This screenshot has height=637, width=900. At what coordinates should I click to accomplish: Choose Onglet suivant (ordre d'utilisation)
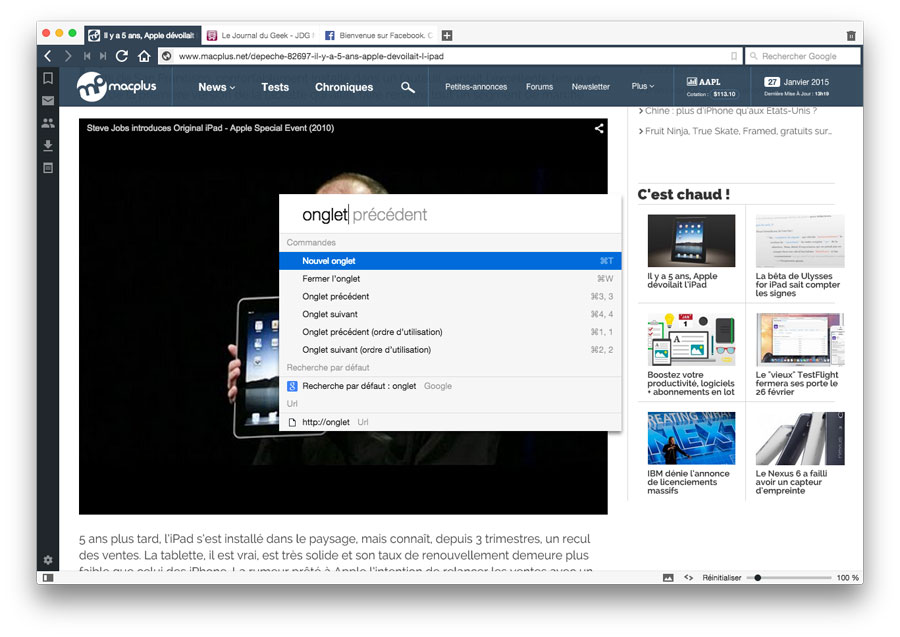tap(450, 349)
